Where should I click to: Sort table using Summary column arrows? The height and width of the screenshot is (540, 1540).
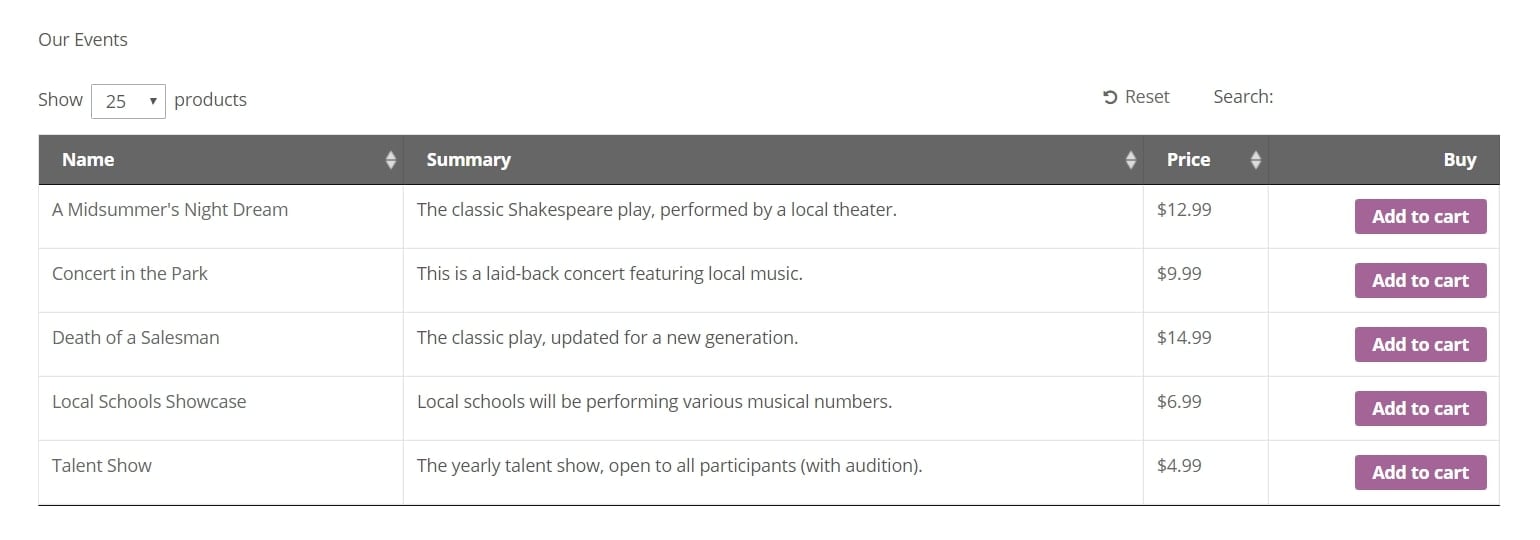pos(1131,160)
